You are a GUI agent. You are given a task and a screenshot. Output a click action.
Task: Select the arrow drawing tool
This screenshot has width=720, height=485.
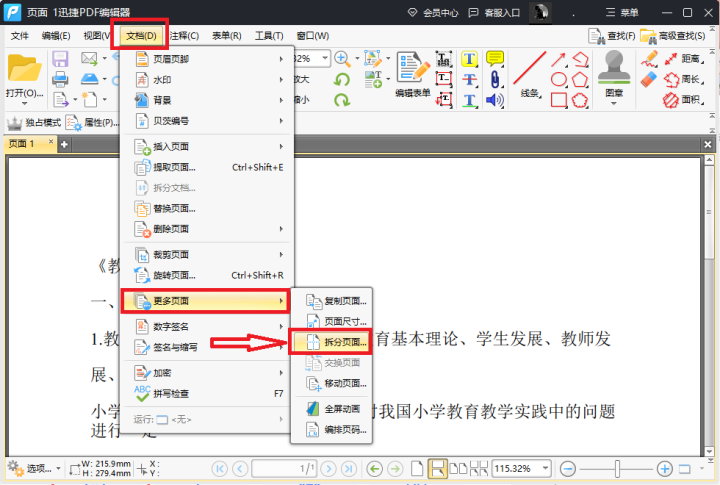[x=558, y=59]
